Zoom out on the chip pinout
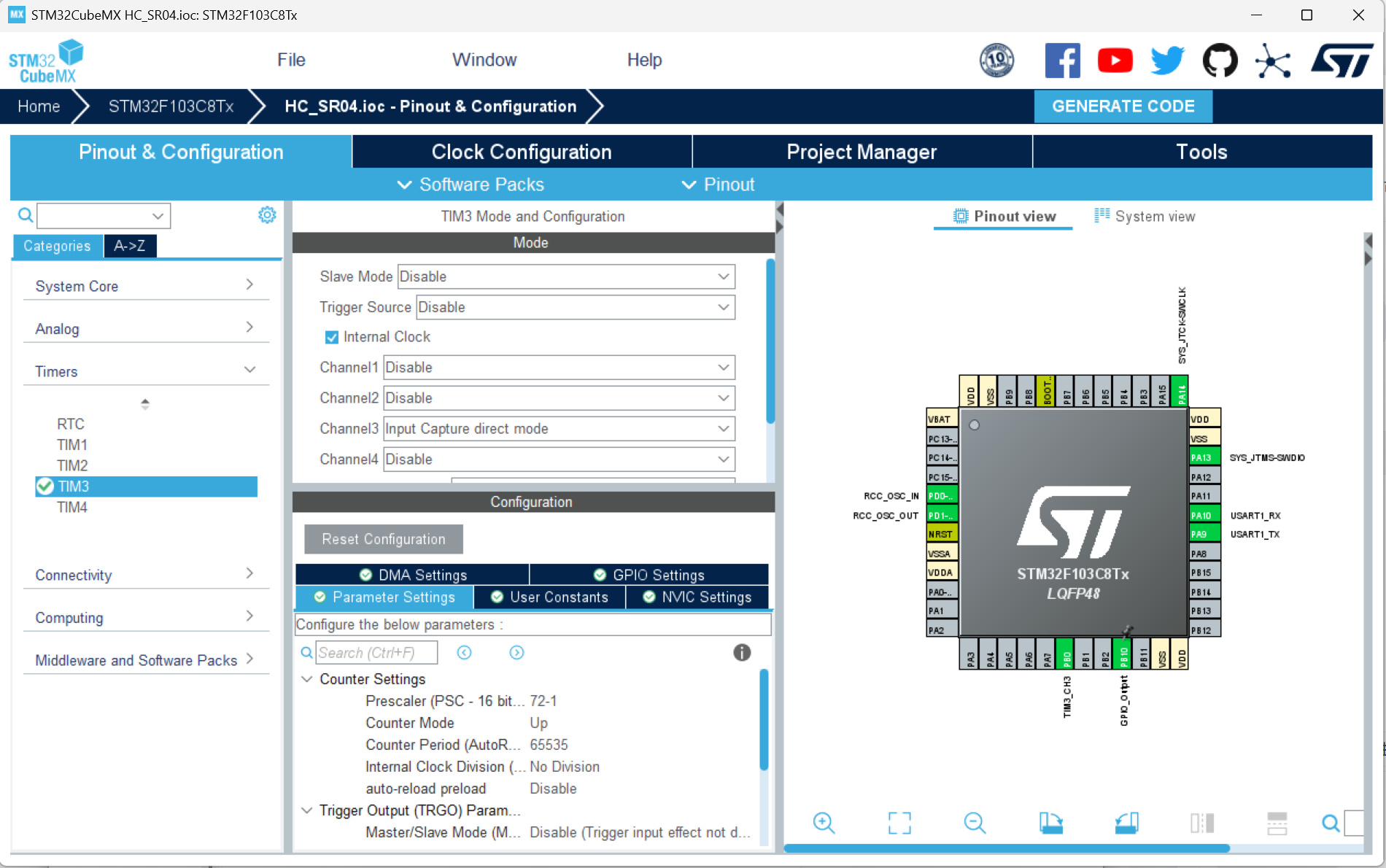Image resolution: width=1386 pixels, height=868 pixels. [x=975, y=823]
